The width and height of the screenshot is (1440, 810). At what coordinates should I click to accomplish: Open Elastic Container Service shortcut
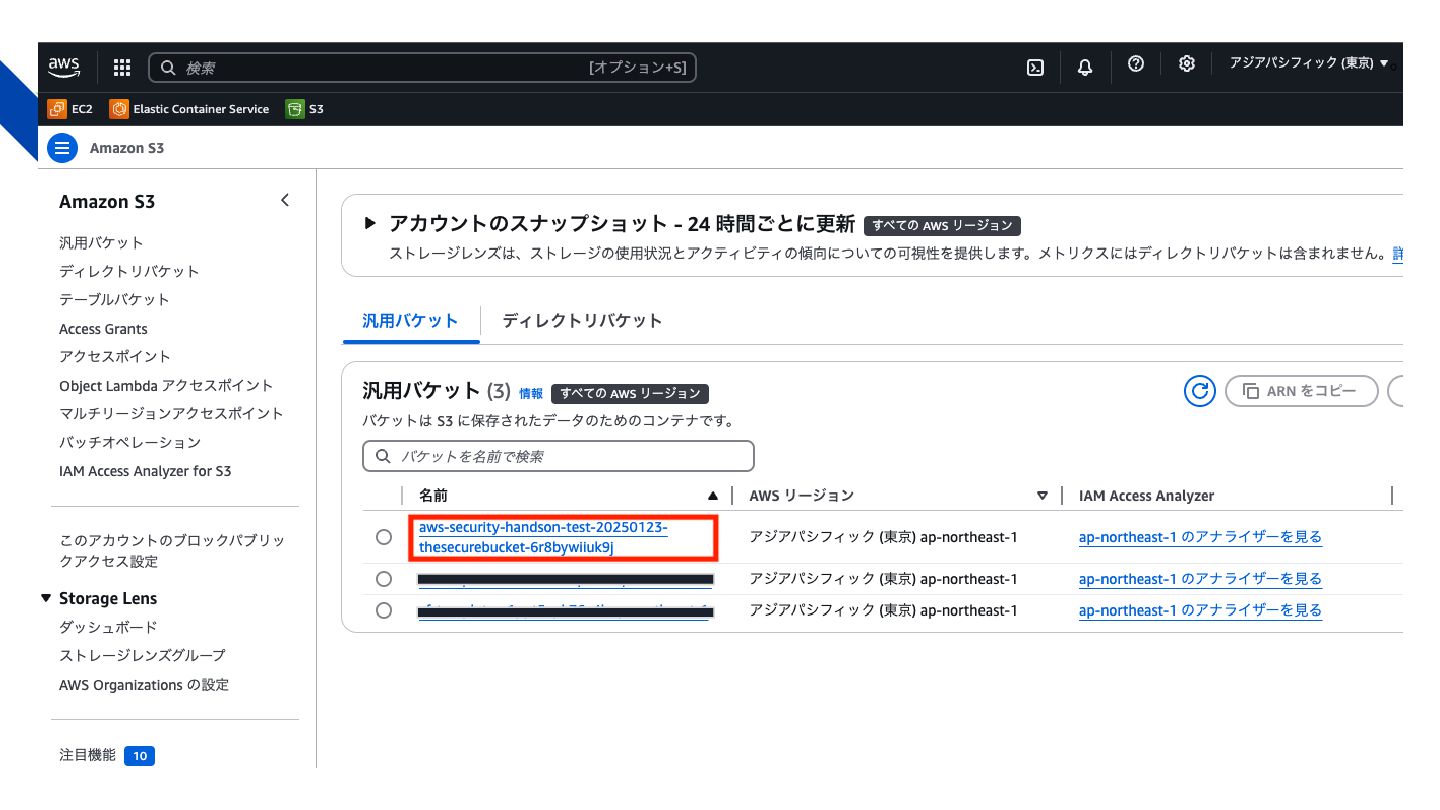189,109
